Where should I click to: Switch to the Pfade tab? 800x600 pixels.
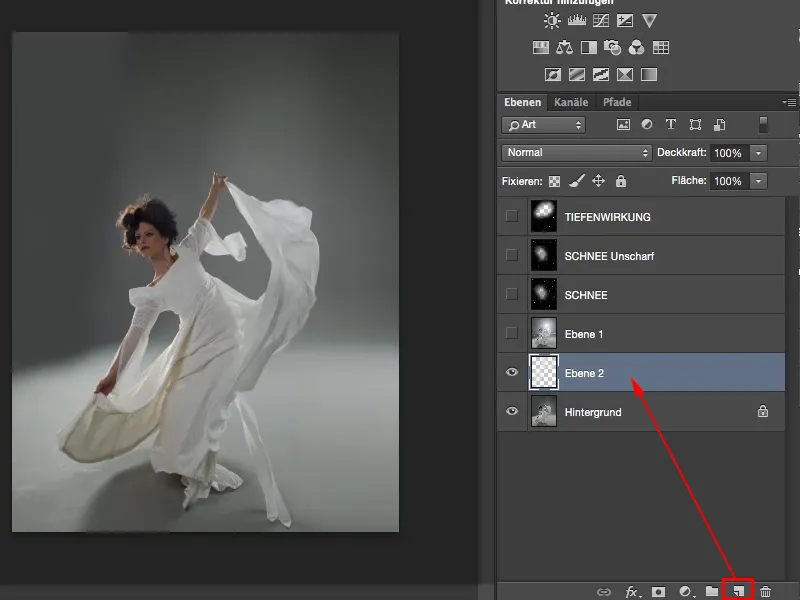(617, 102)
